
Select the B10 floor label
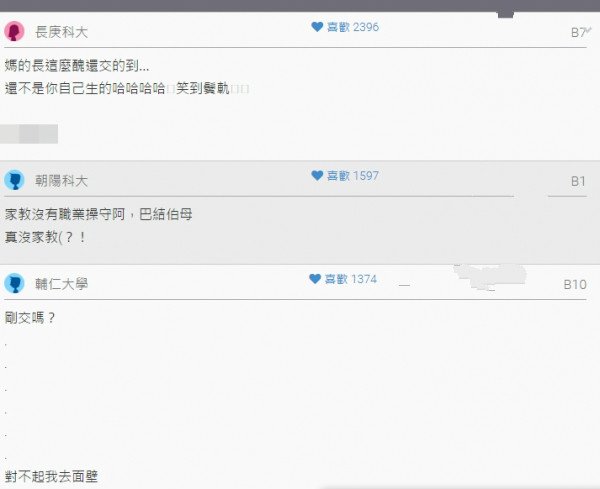[x=575, y=285]
